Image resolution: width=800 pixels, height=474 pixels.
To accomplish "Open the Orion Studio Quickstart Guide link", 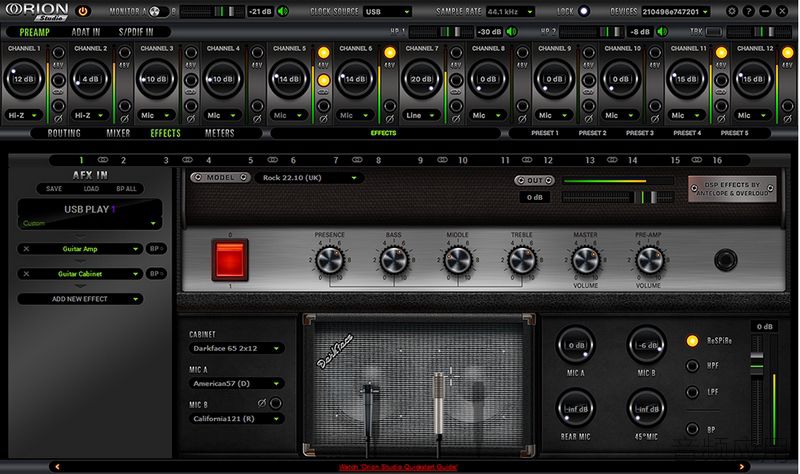I will 398,467.
